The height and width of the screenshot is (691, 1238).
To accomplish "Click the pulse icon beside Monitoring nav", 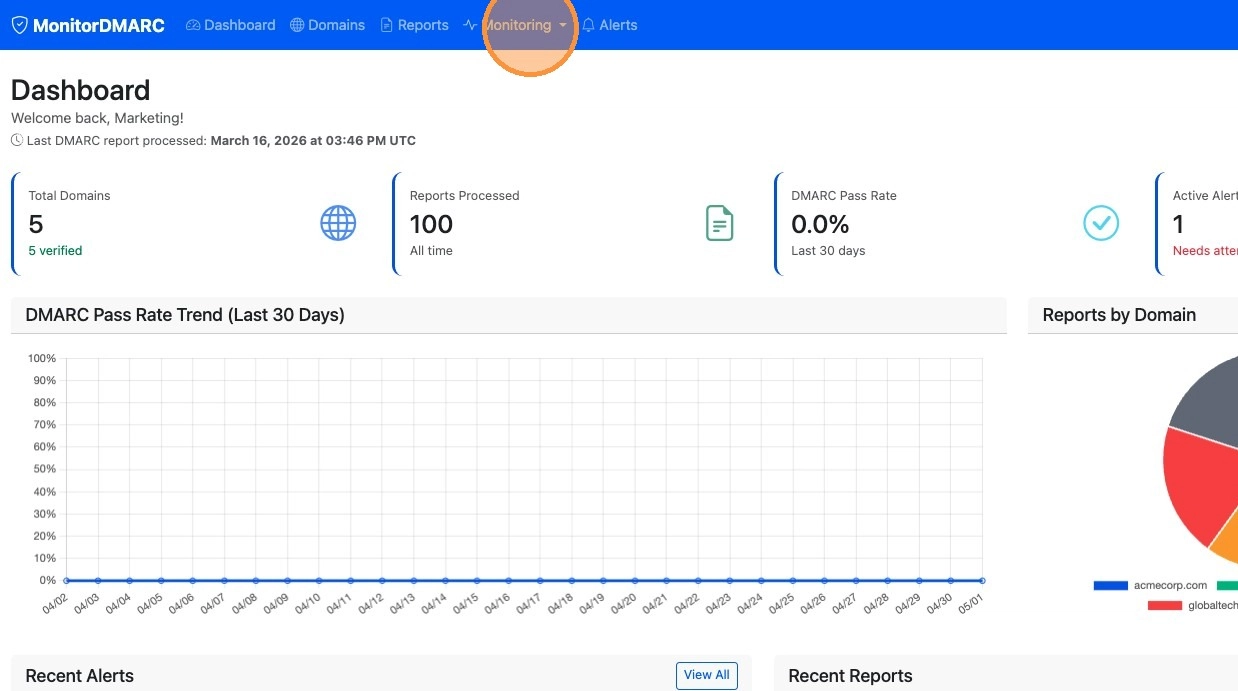I will point(470,25).
